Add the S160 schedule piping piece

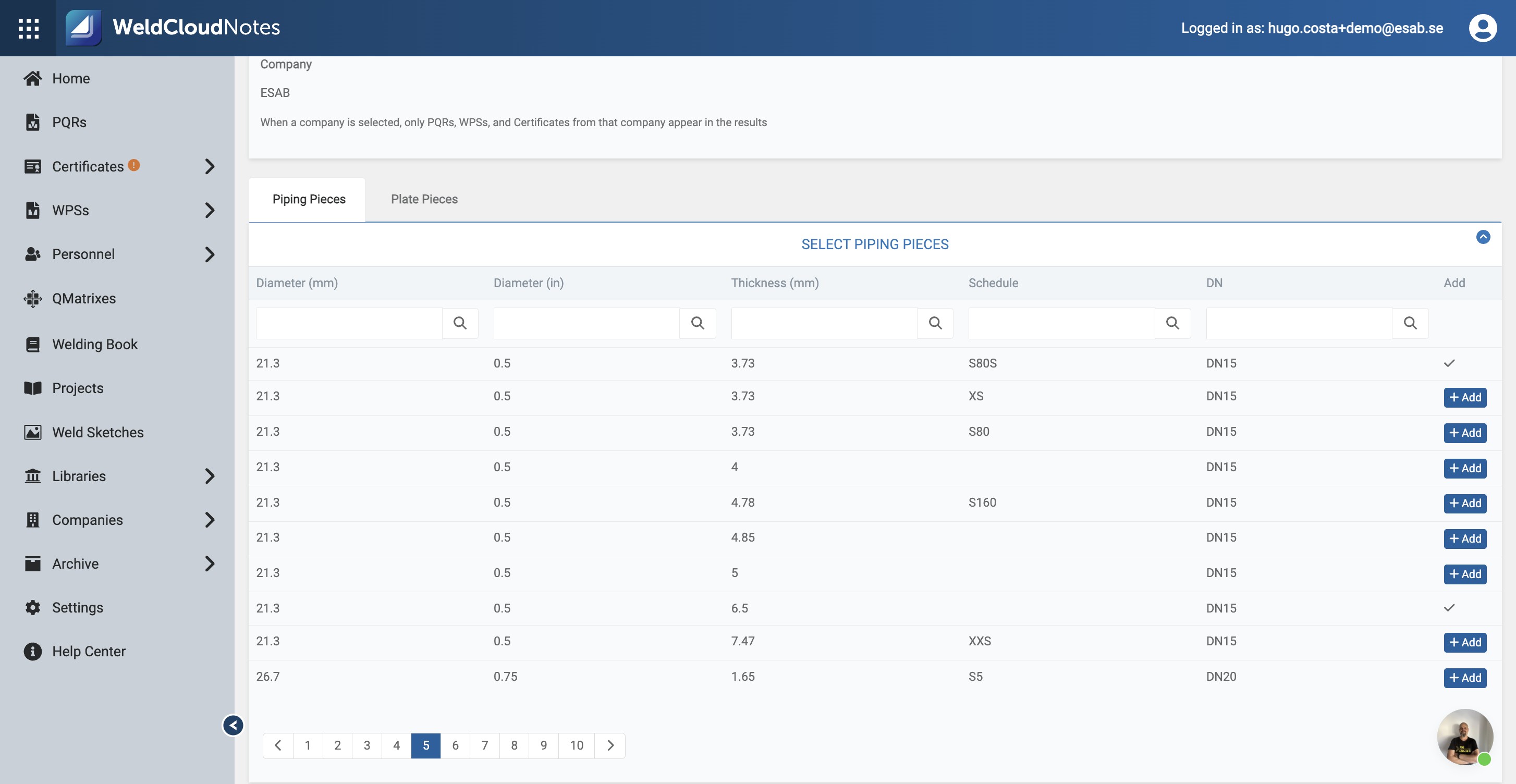tap(1465, 503)
